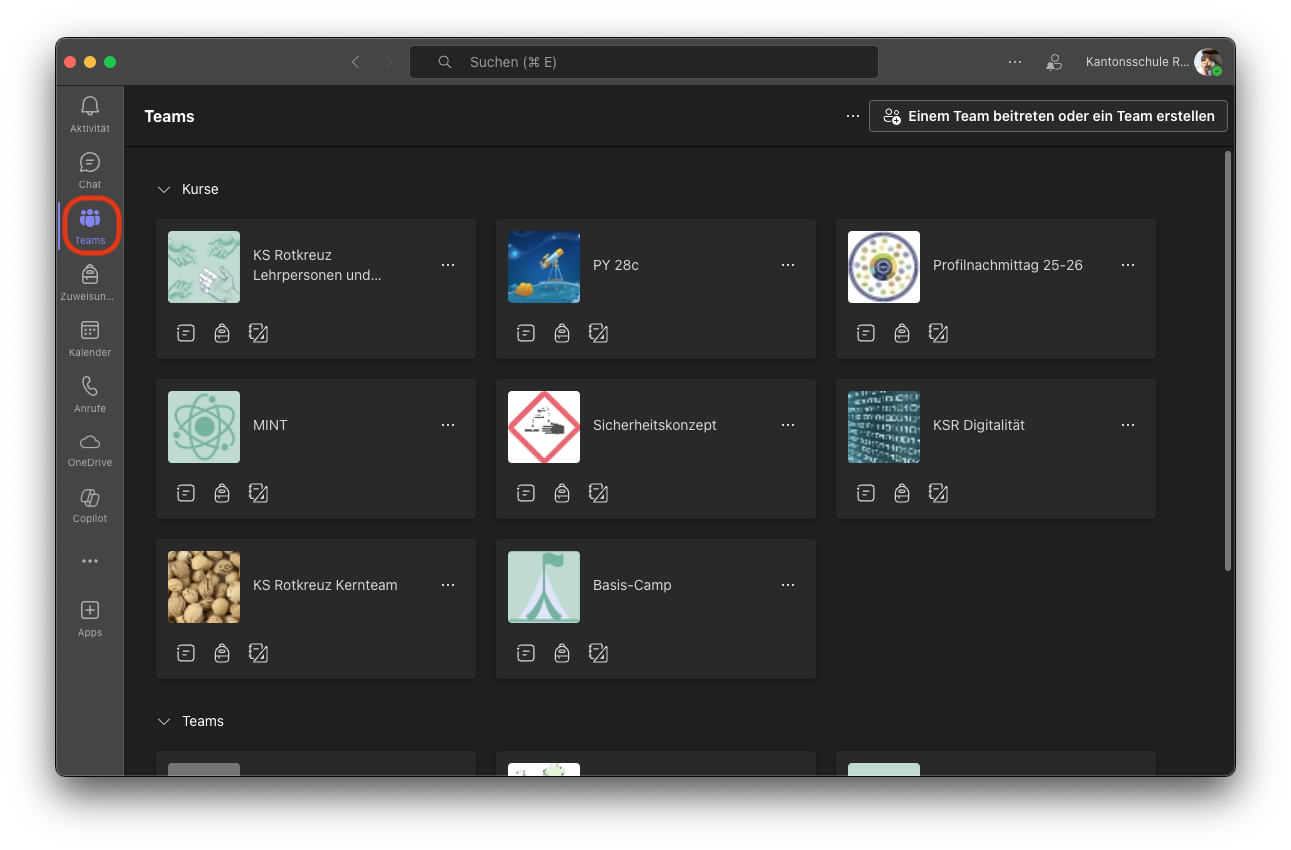This screenshot has width=1291, height=850.
Task: Open the Profilnachmittag 25-26 team name
Action: point(1008,265)
